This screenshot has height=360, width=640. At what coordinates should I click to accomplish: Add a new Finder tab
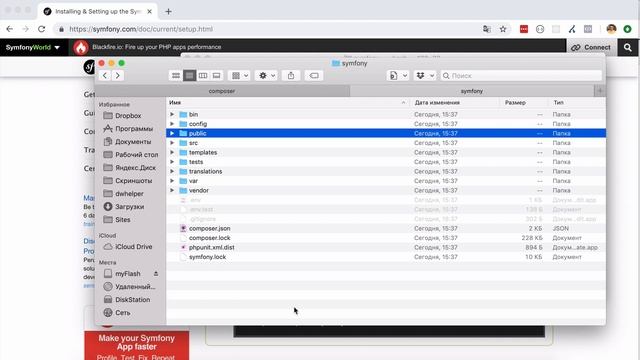tap(600, 91)
